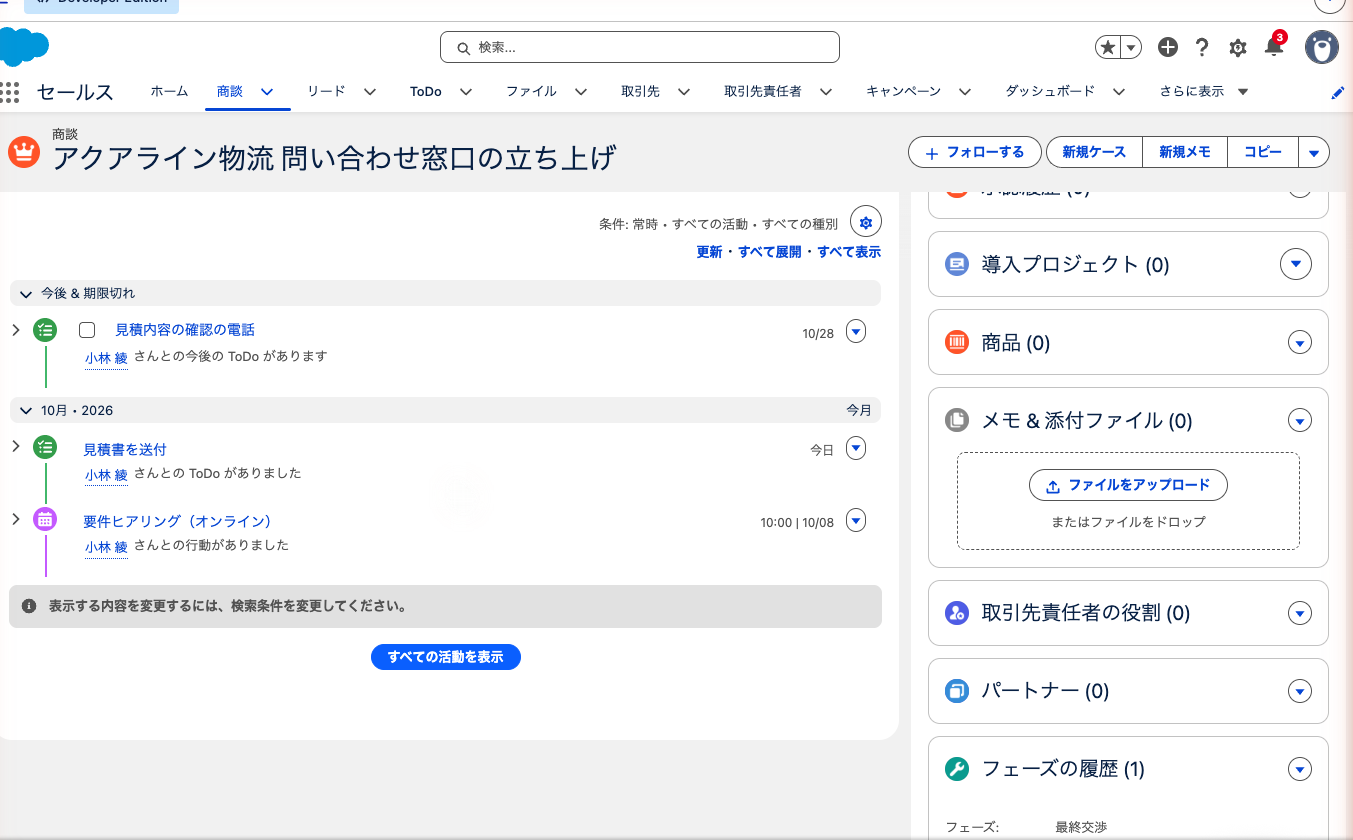Click the フォローする button
This screenshot has height=840, width=1353.
[x=975, y=153]
